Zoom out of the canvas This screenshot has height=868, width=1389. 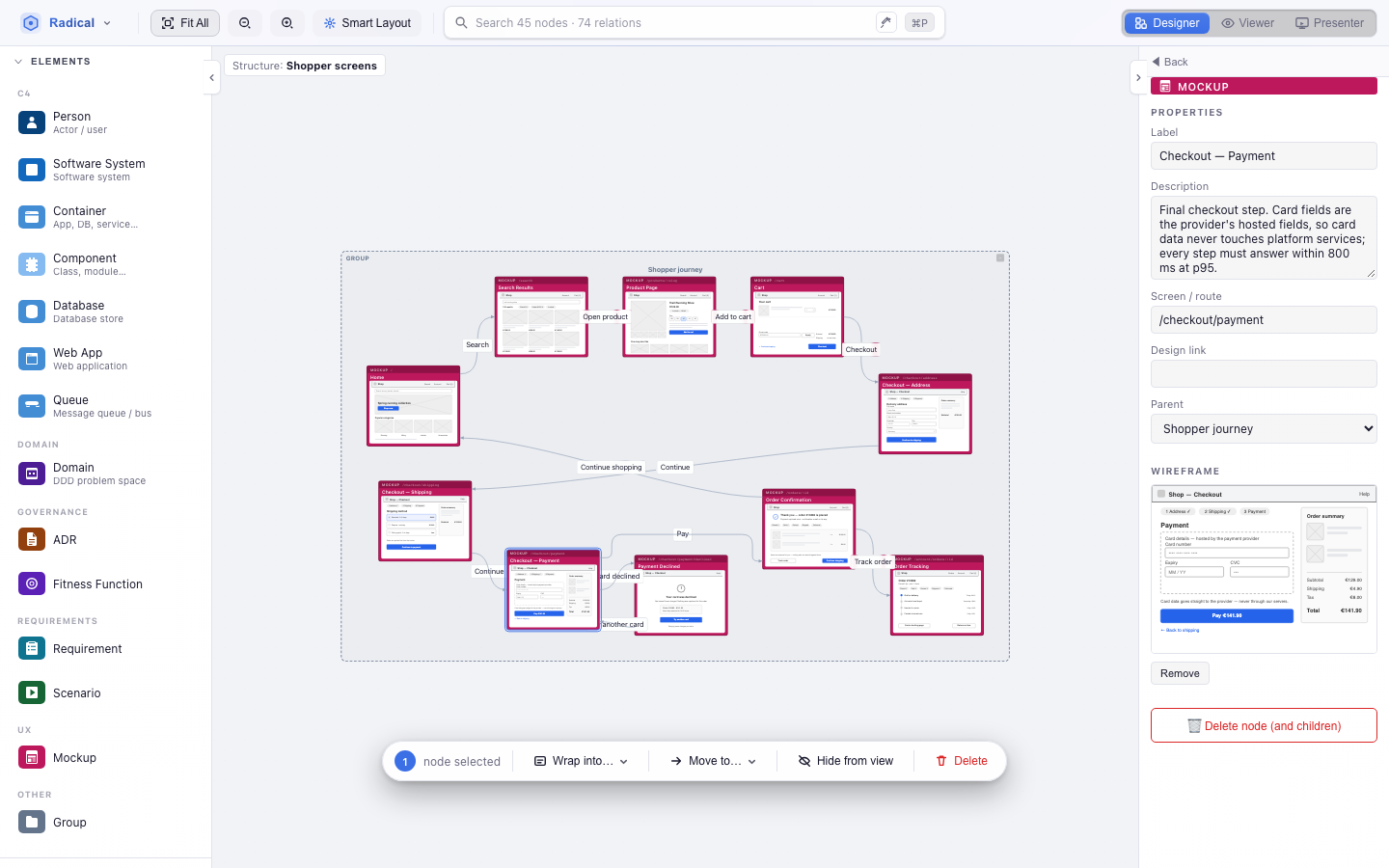pos(245,23)
